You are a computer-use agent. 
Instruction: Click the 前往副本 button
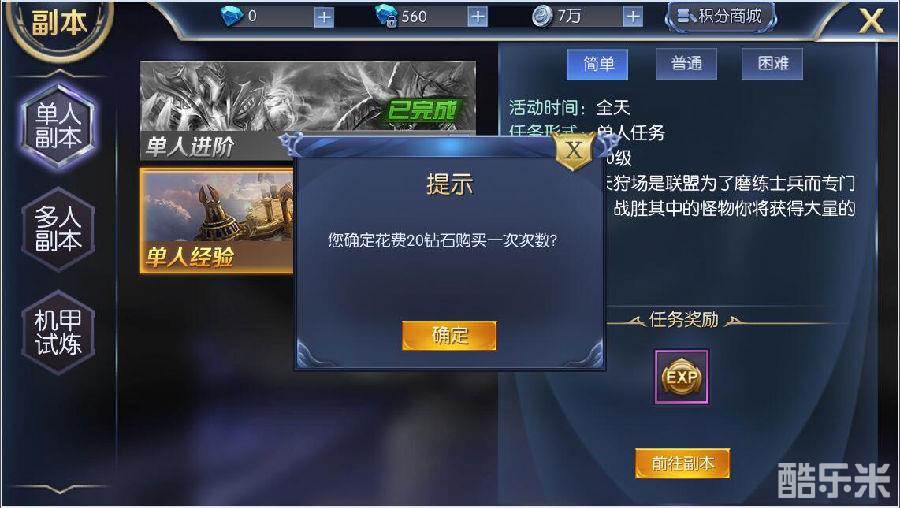[x=682, y=463]
